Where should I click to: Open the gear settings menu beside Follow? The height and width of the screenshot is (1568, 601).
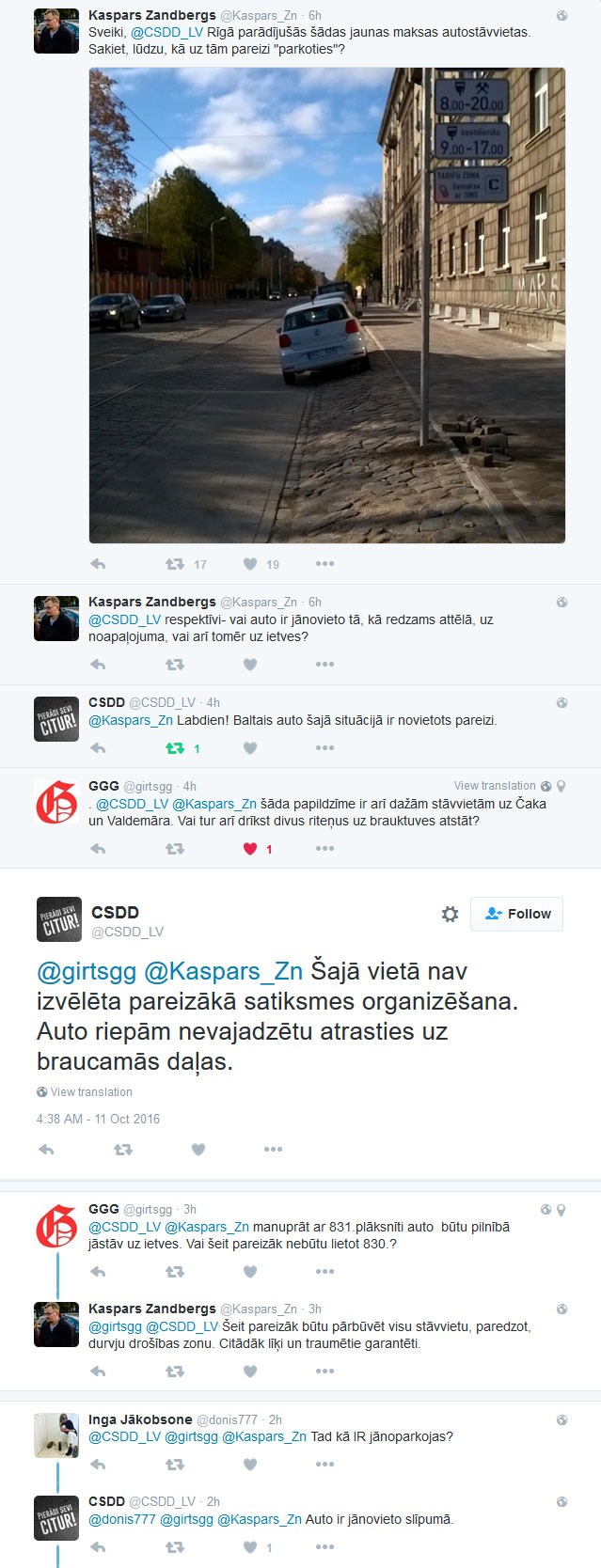point(450,914)
